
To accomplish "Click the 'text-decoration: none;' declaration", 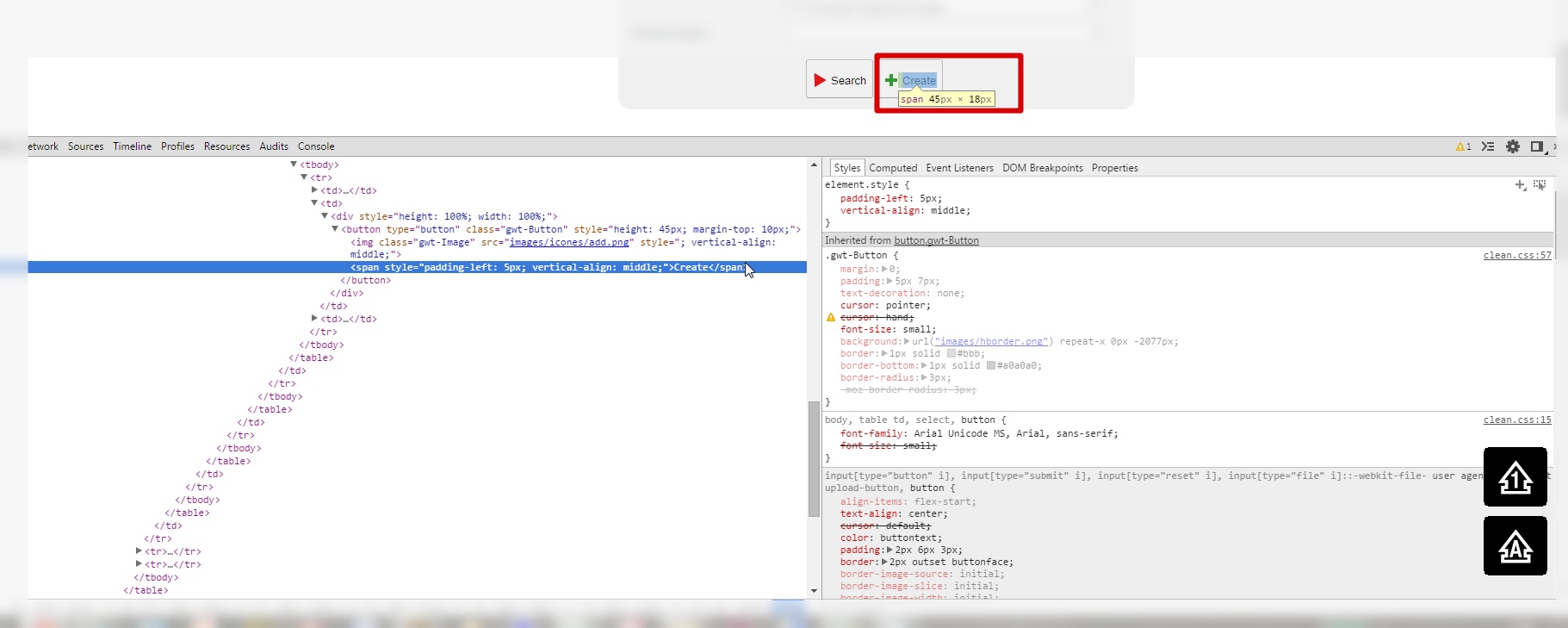I will click(x=902, y=293).
